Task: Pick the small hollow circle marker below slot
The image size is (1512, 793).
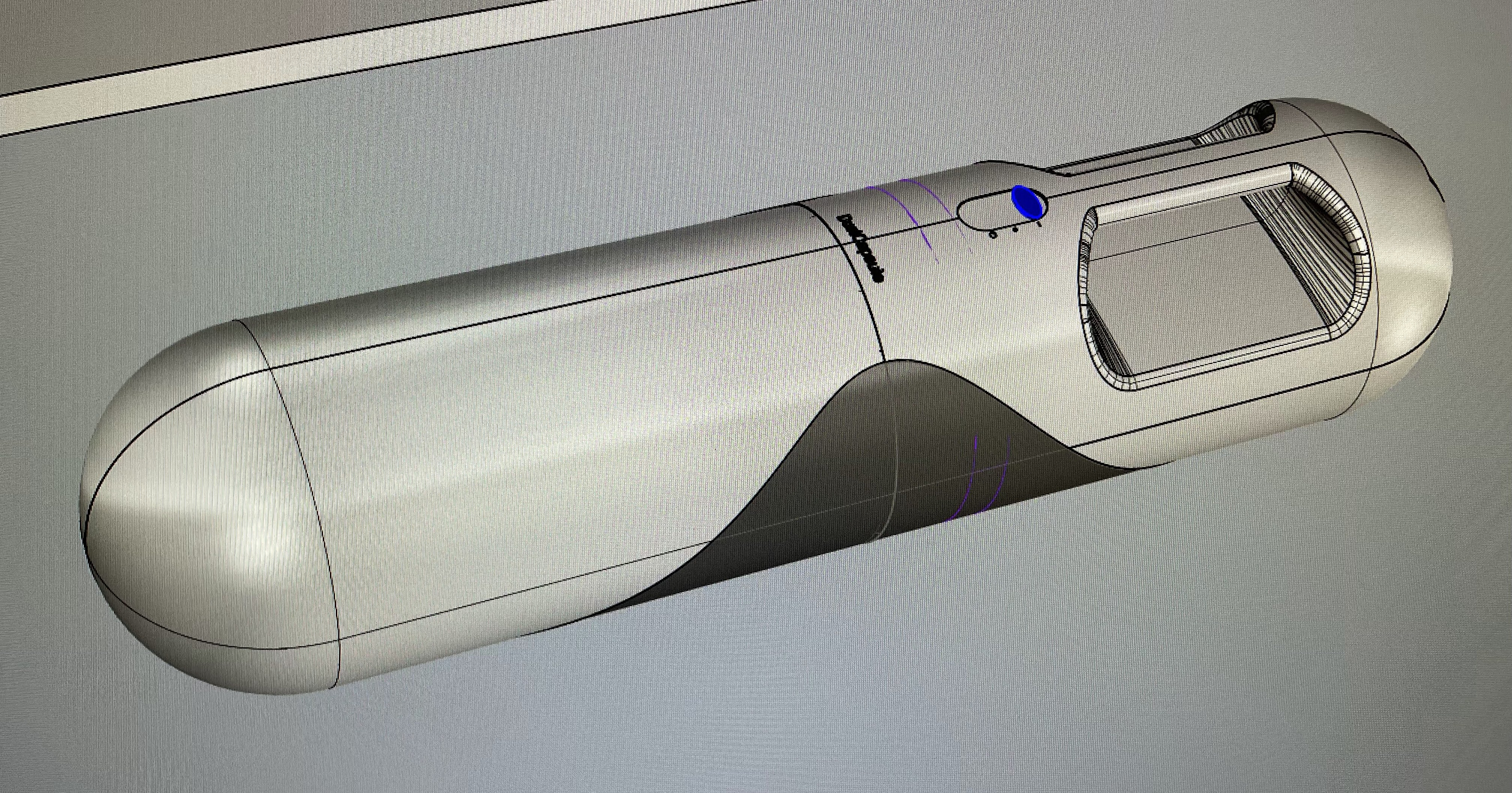Action: pos(993,235)
